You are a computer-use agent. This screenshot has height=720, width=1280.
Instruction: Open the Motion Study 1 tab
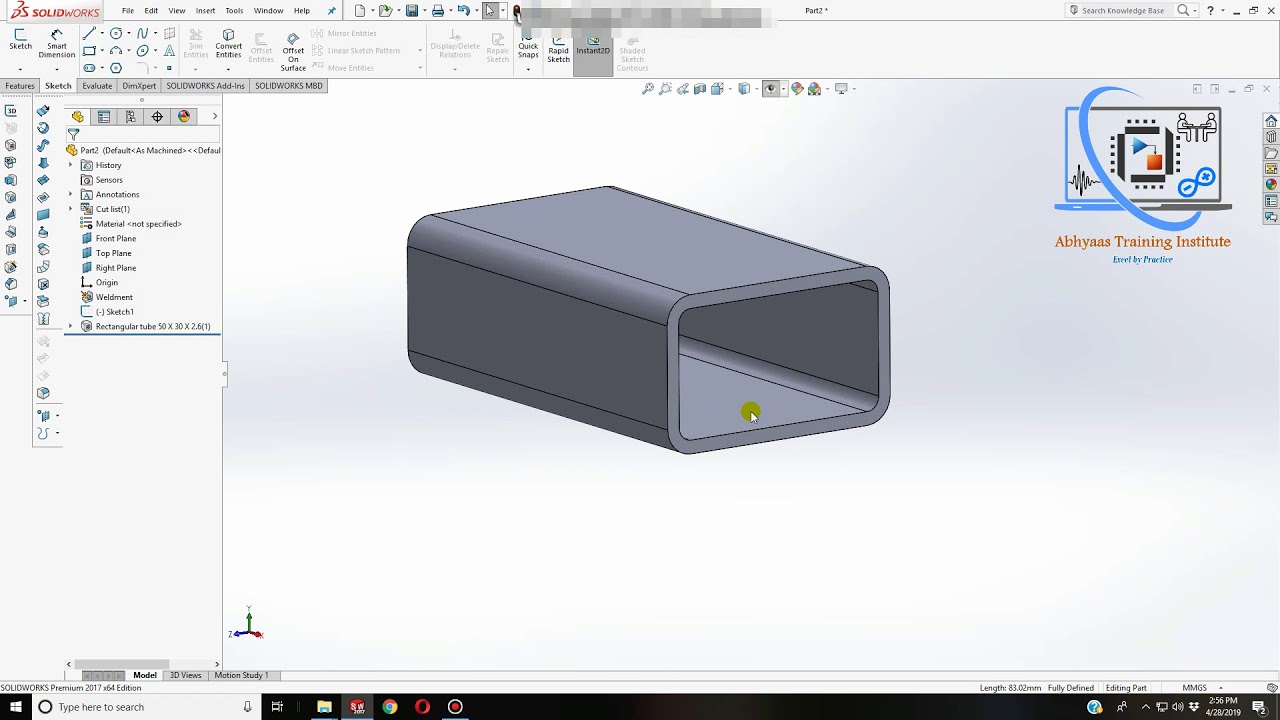point(241,675)
